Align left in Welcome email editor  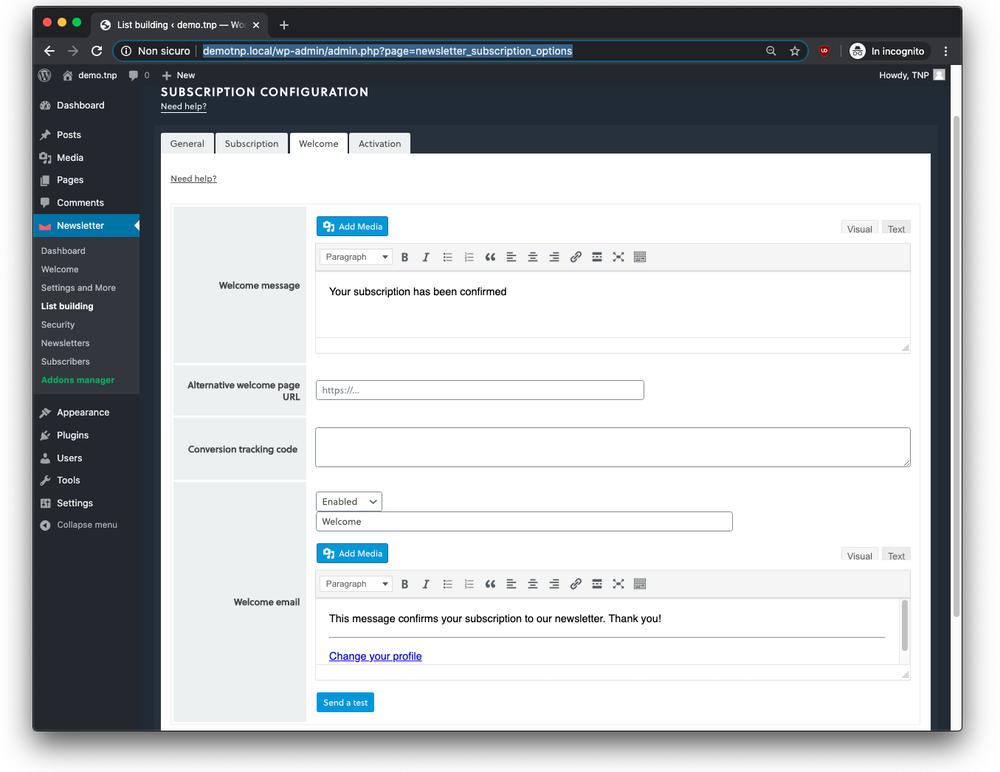pyautogui.click(x=511, y=584)
